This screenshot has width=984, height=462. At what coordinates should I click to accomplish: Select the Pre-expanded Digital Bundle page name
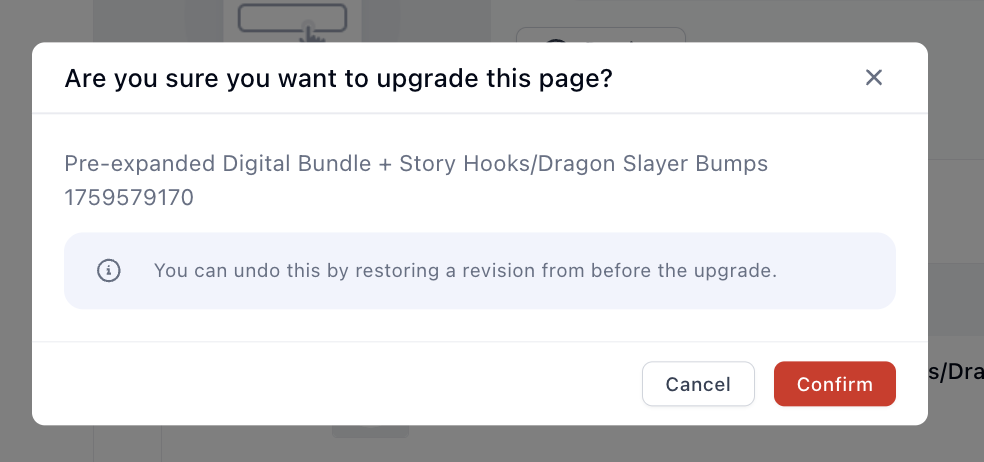click(217, 164)
